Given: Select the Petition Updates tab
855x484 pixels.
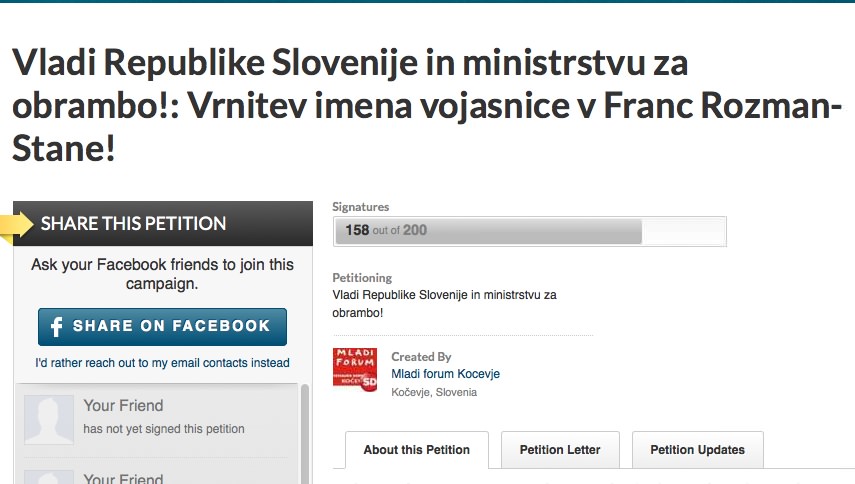Looking at the screenshot, I should point(696,450).
